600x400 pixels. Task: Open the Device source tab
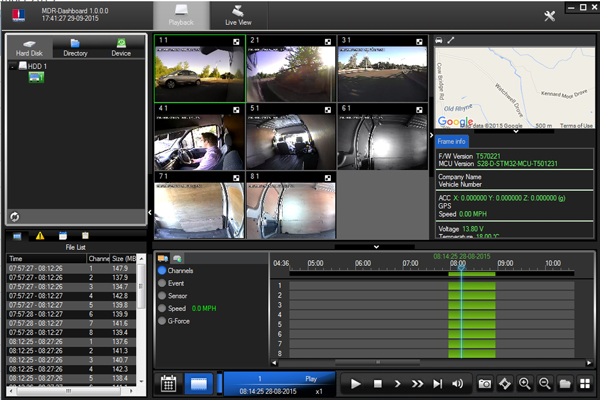pyautogui.click(x=122, y=47)
